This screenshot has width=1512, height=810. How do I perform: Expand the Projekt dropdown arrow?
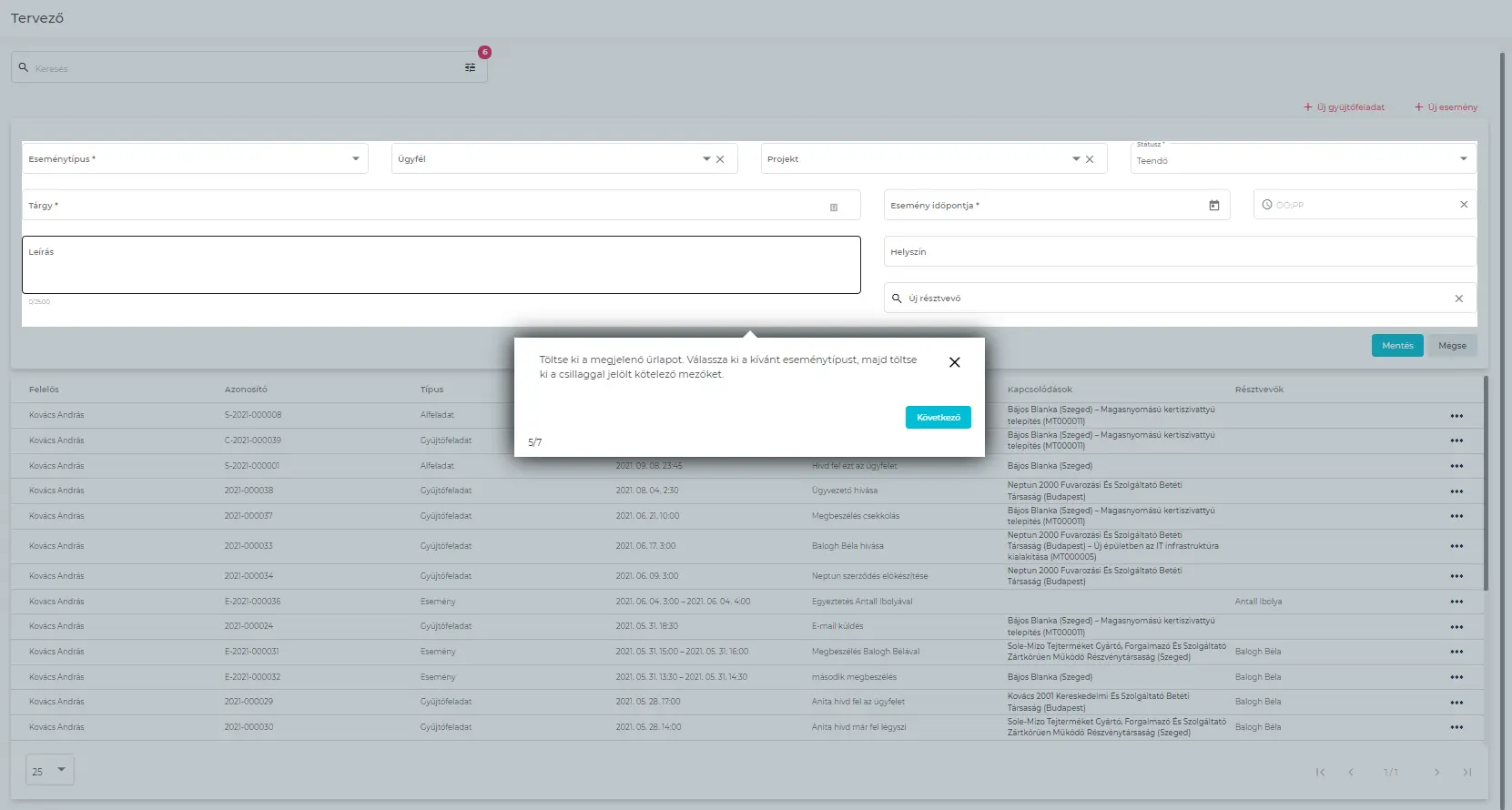click(1075, 159)
